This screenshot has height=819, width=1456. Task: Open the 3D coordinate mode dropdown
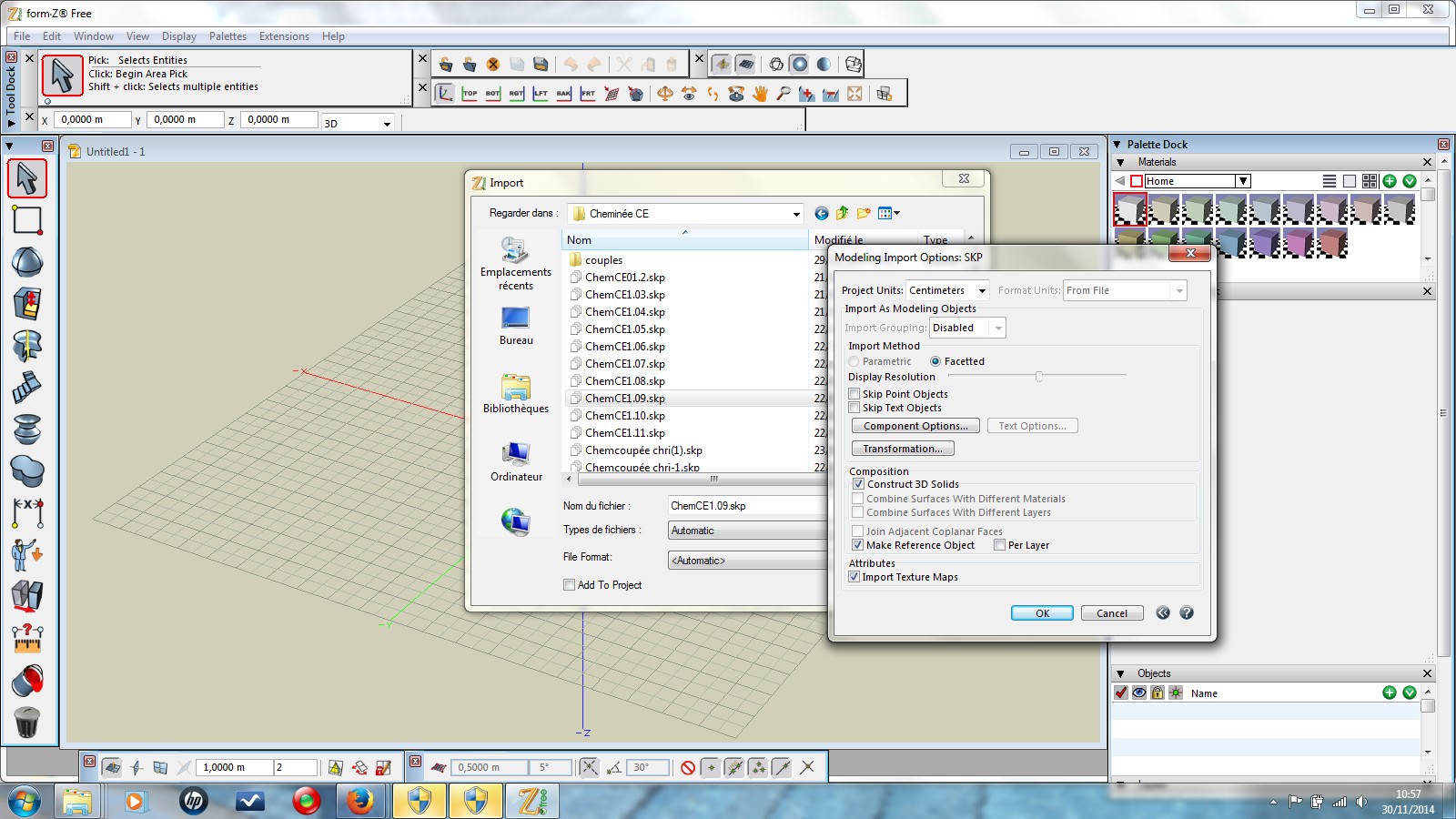(359, 123)
